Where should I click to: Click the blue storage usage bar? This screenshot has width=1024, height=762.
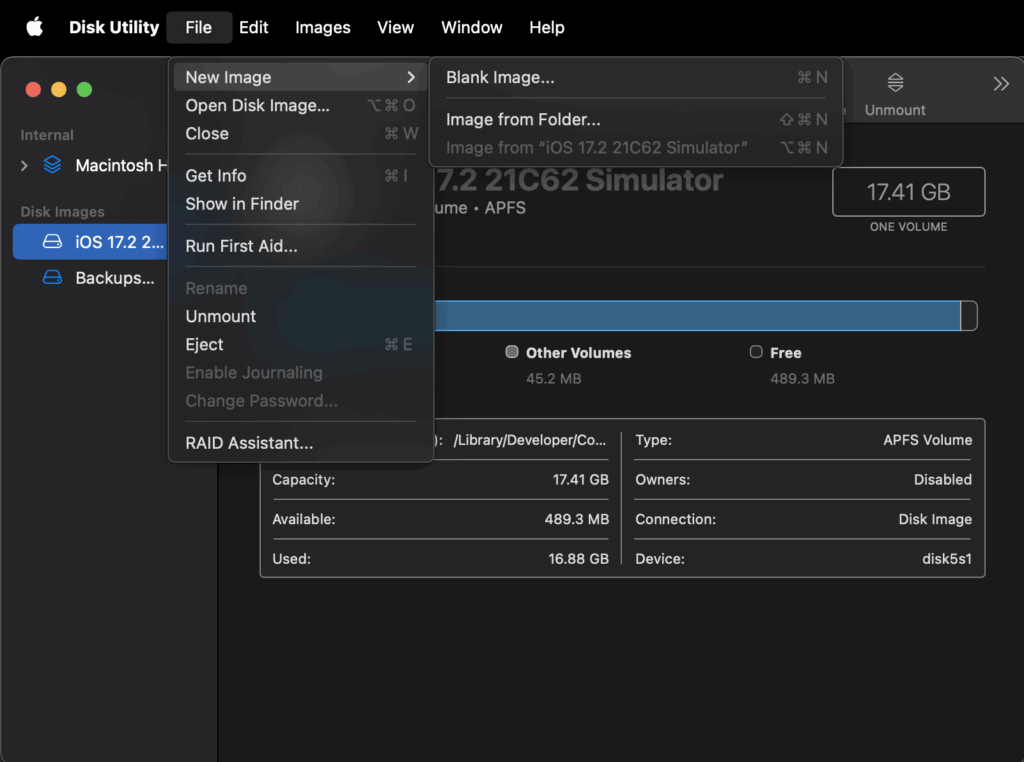(697, 316)
